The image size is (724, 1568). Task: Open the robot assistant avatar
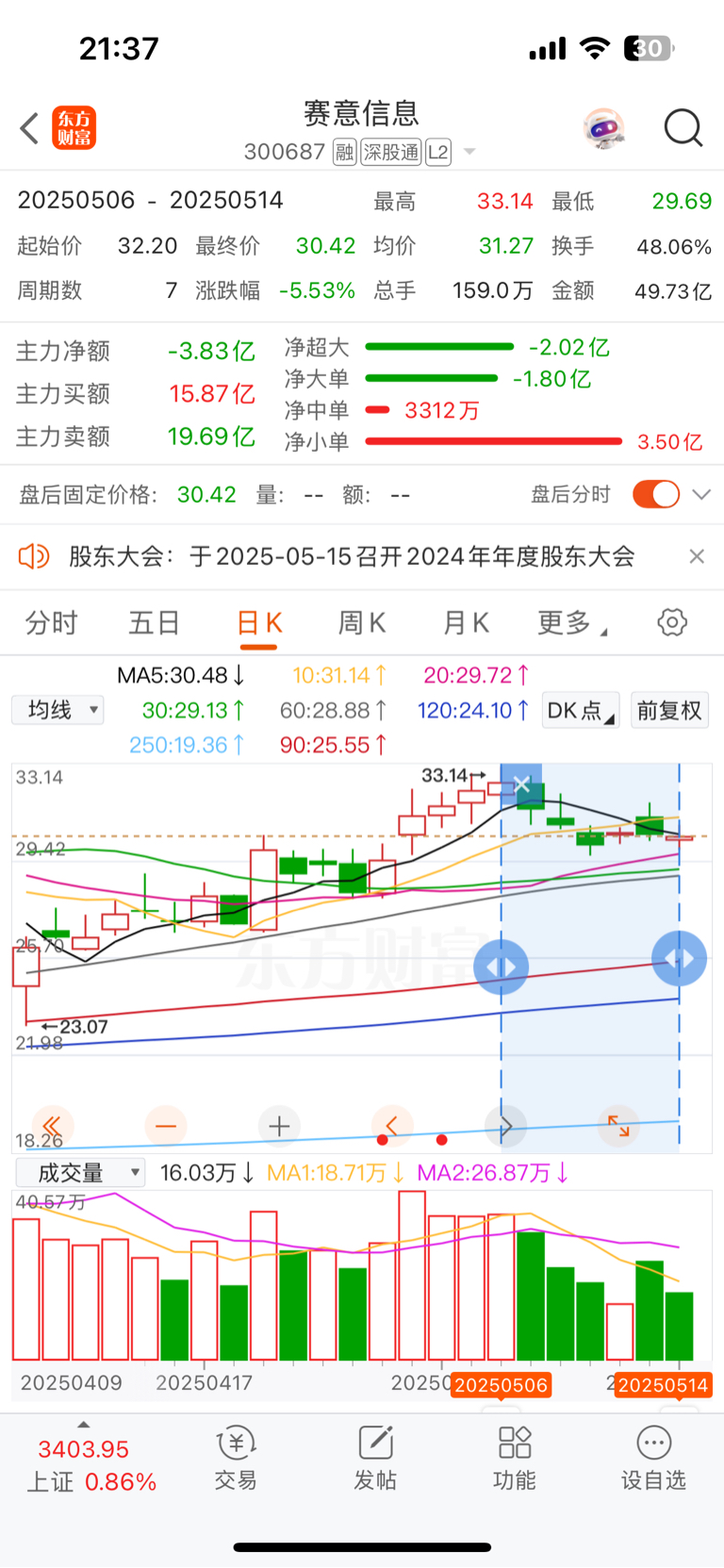pos(603,128)
